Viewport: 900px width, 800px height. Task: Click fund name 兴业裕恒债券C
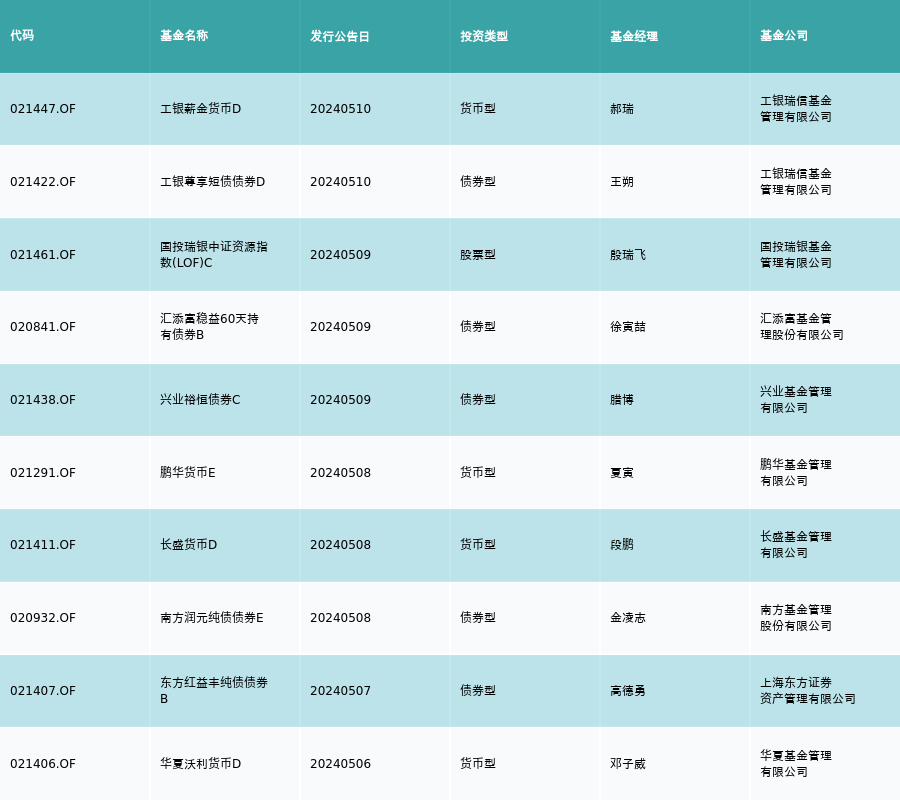point(200,399)
